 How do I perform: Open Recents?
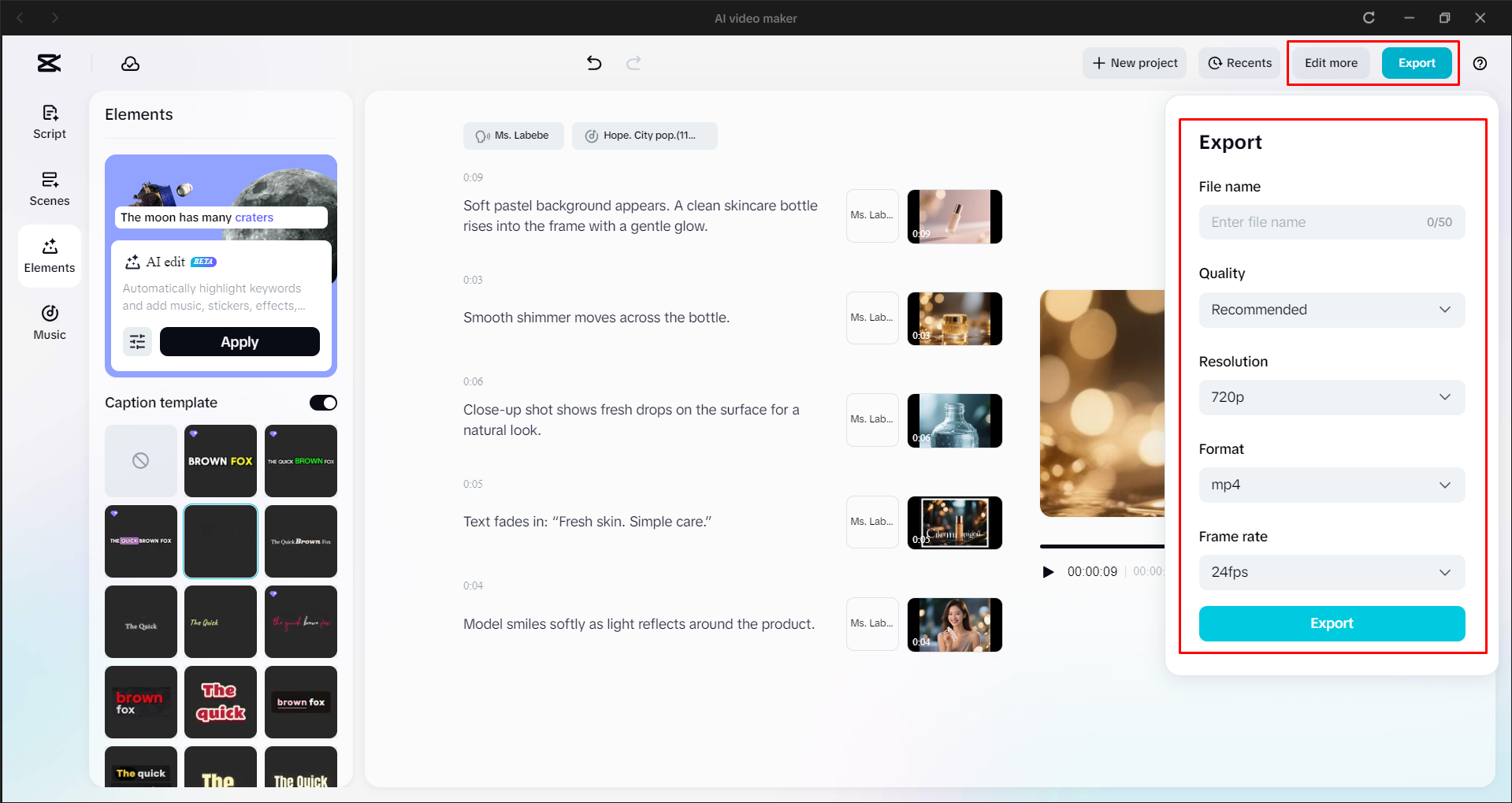[x=1239, y=63]
